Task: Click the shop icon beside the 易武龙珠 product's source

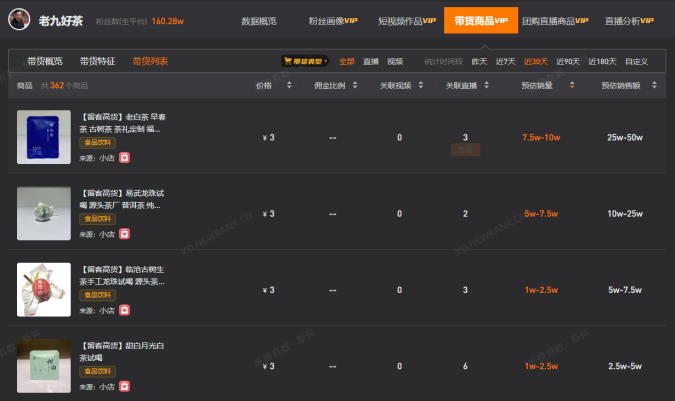Action: [124, 234]
